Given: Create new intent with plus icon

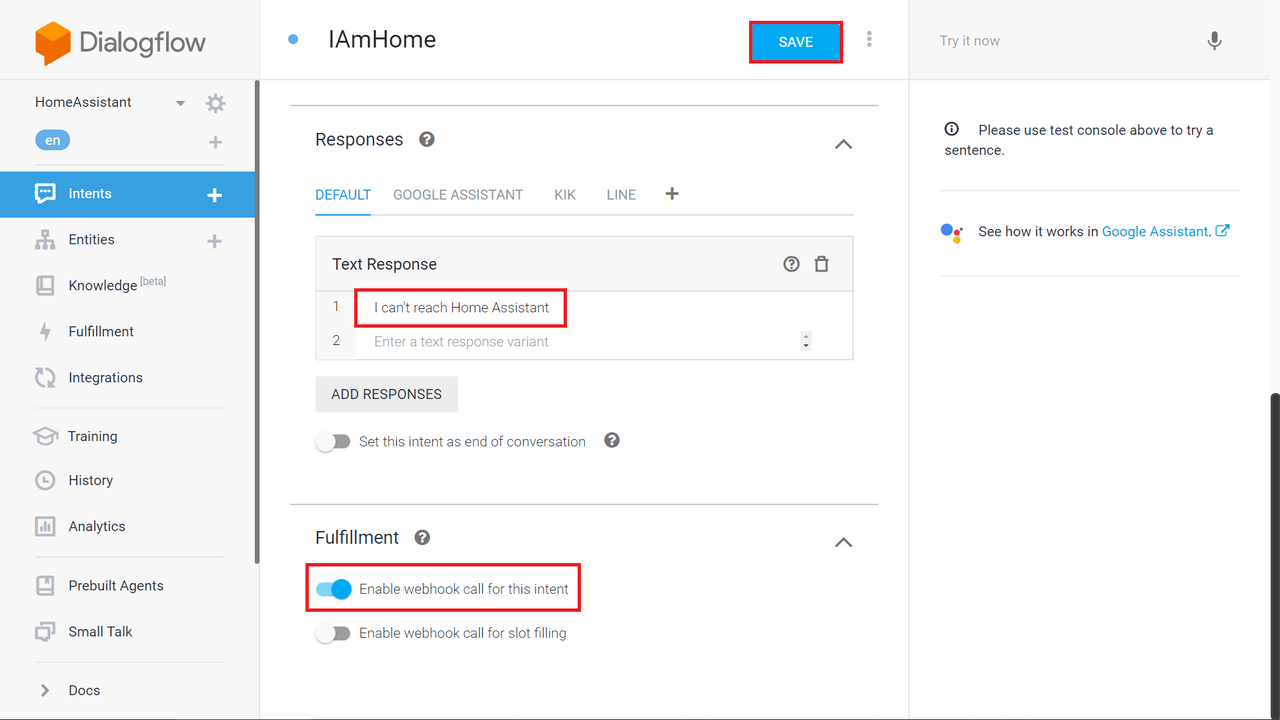Looking at the screenshot, I should point(214,195).
